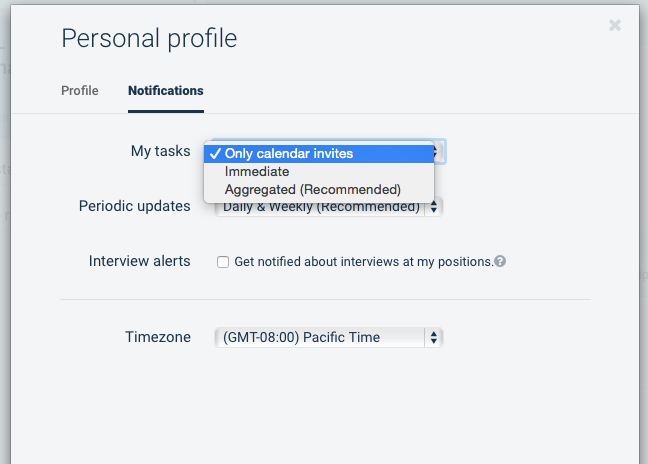Open the Periodic updates dropdown

328,208
